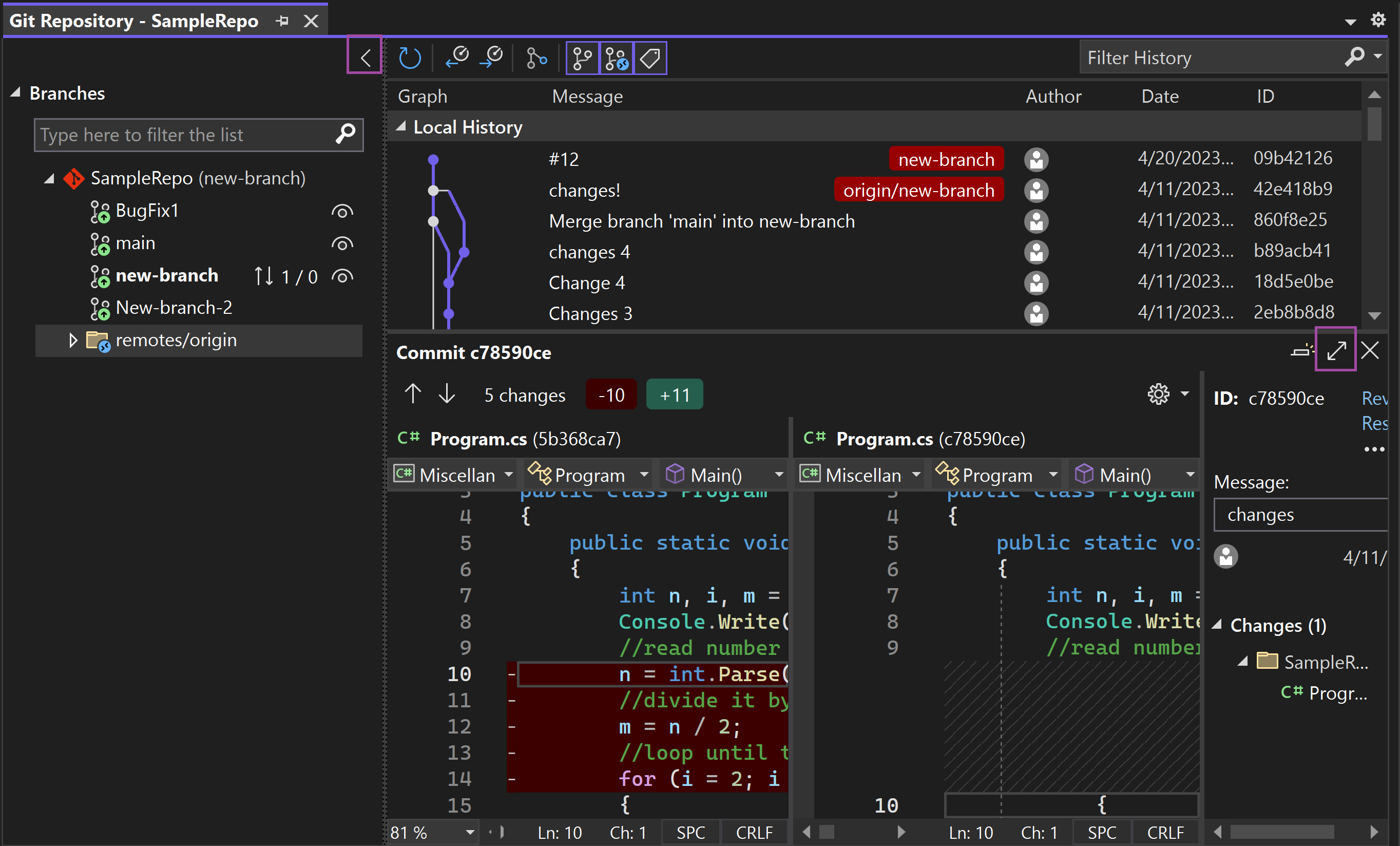Image resolution: width=1400 pixels, height=846 pixels.
Task: Toggle visibility for BugFix1 branch
Action: (x=344, y=211)
